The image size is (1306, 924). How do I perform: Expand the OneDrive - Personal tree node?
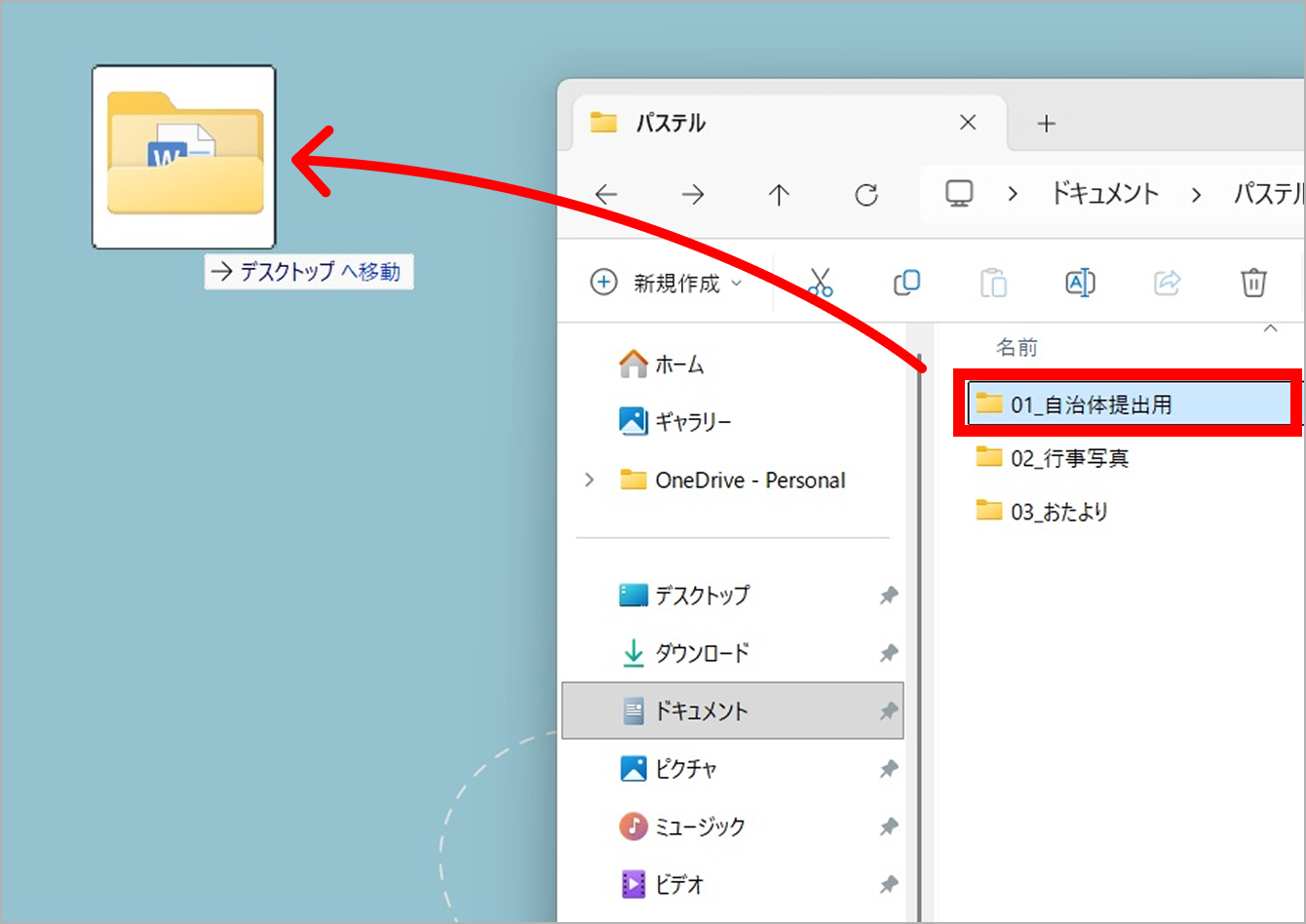point(589,480)
